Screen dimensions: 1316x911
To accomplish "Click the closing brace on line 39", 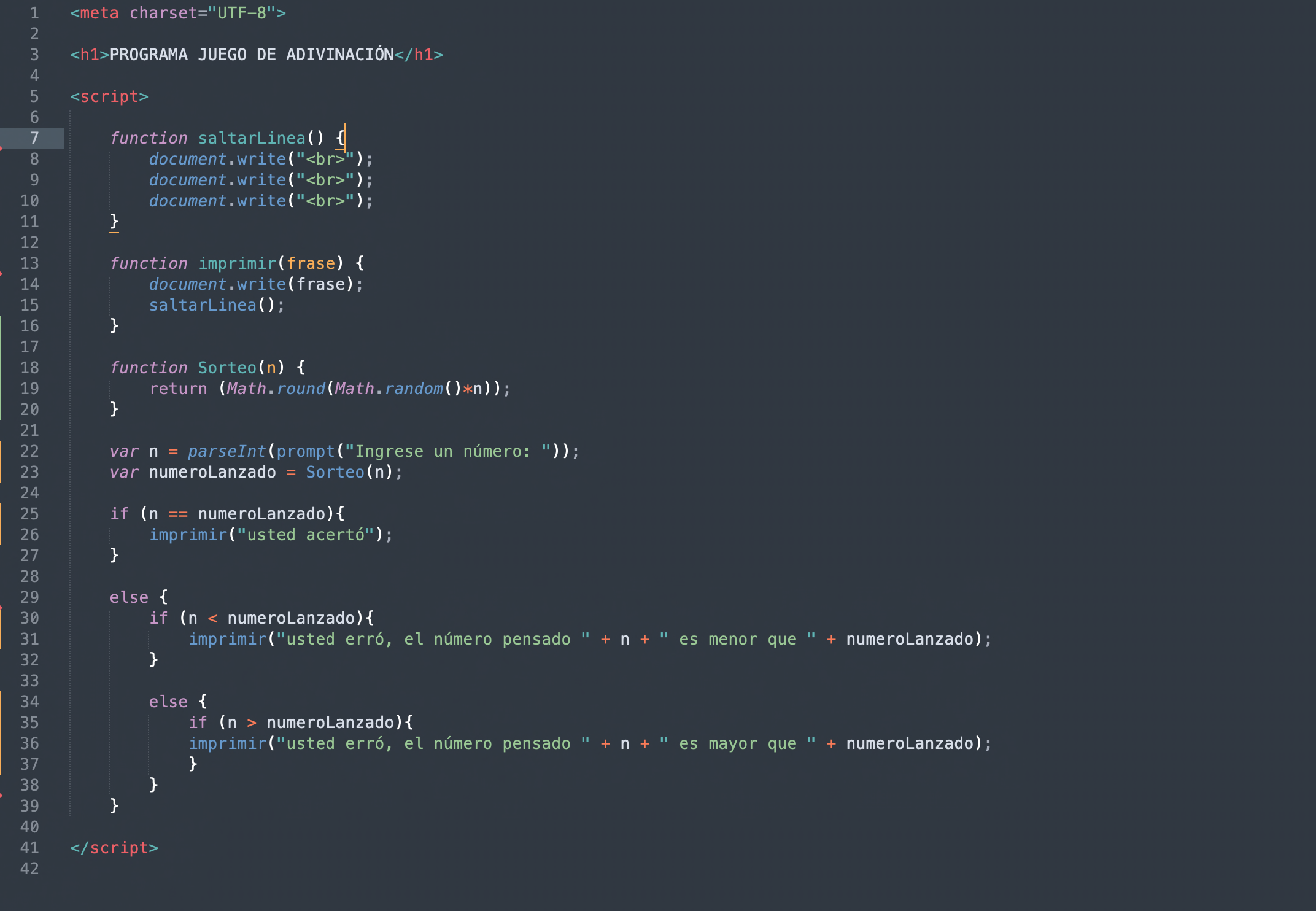I will (x=114, y=806).
